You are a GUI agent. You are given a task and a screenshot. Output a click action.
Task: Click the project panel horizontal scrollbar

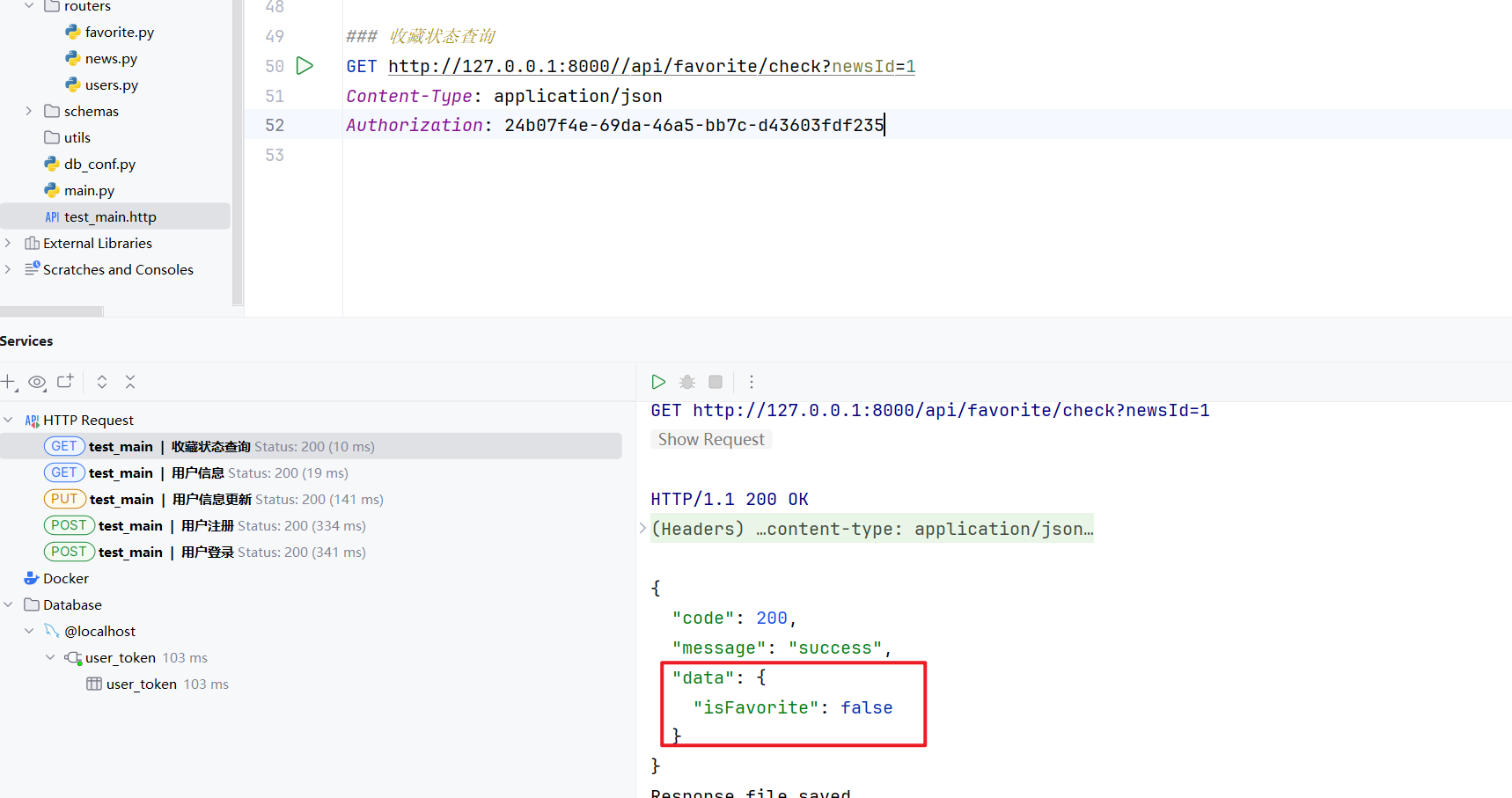[x=52, y=311]
